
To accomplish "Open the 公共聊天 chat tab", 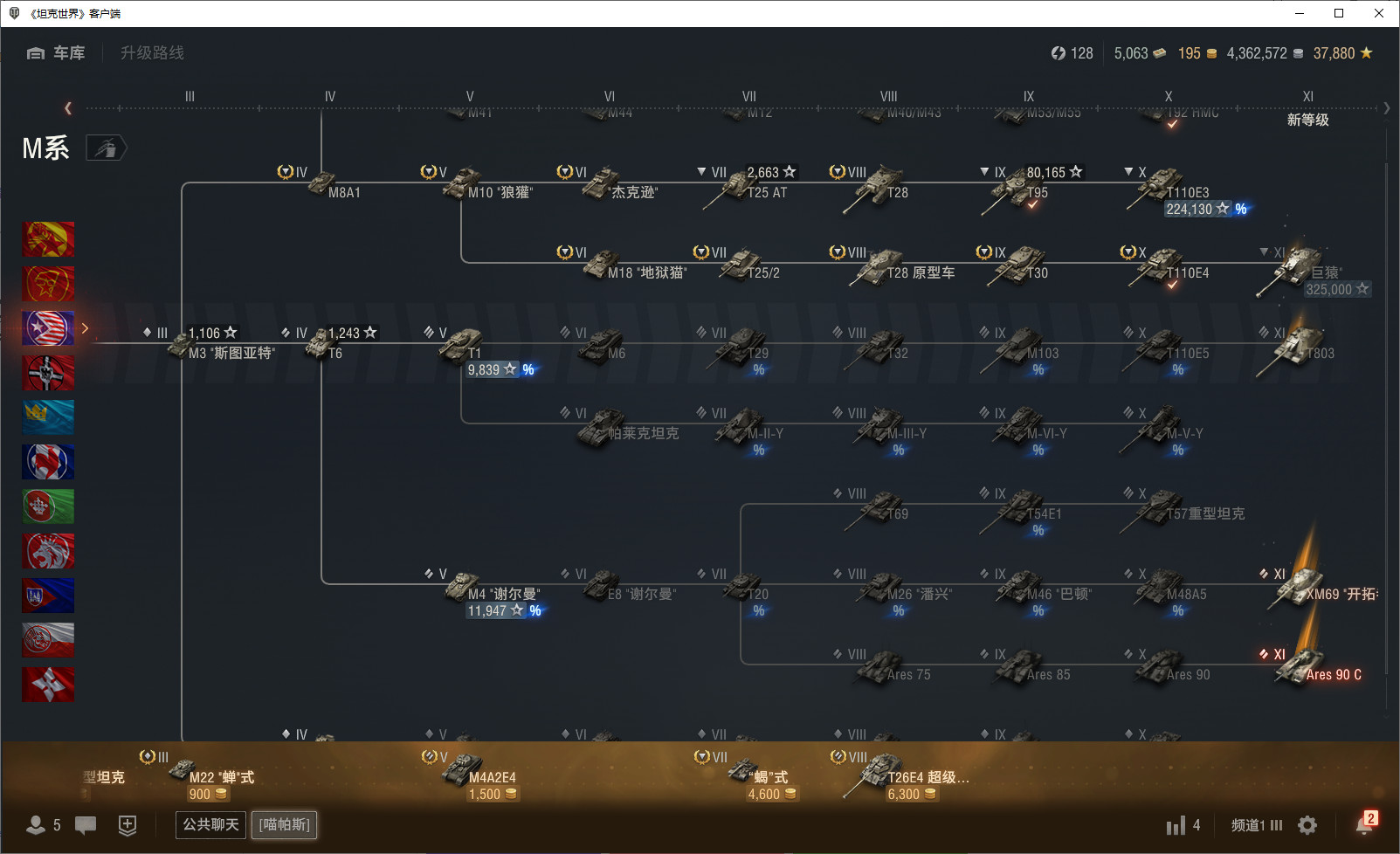I will click(x=210, y=824).
